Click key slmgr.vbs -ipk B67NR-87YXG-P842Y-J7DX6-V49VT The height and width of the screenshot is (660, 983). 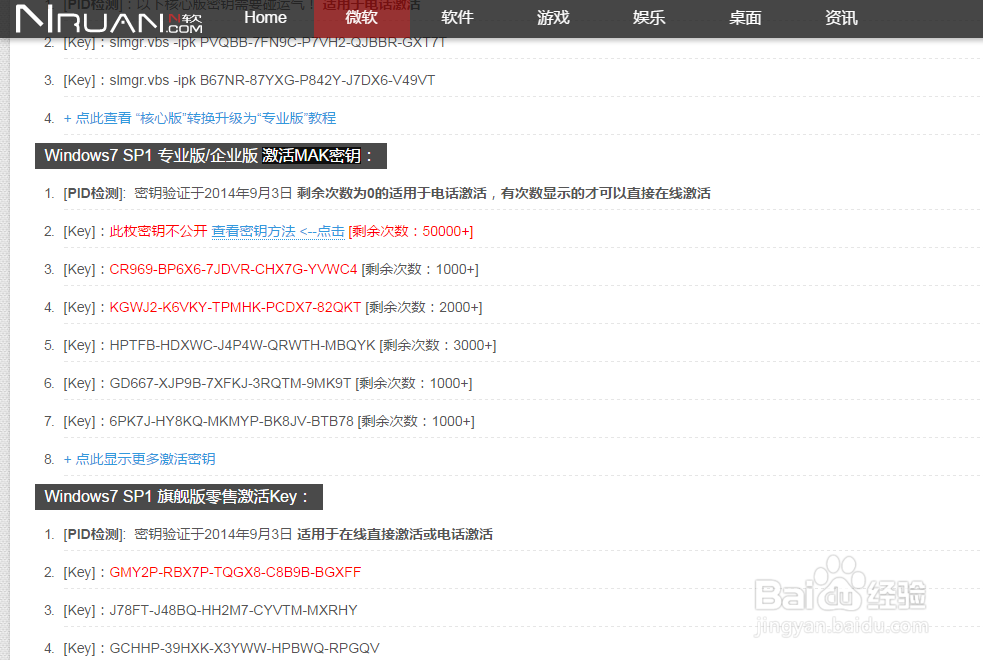[272, 80]
